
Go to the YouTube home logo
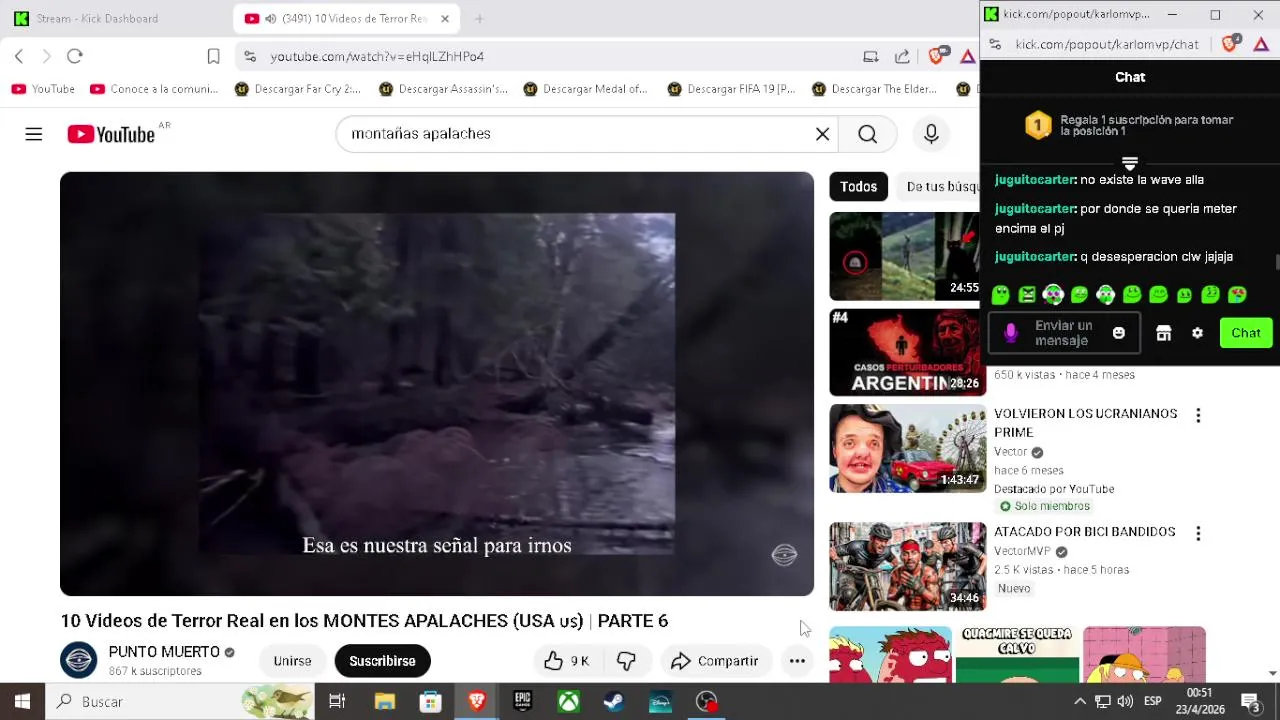click(111, 134)
